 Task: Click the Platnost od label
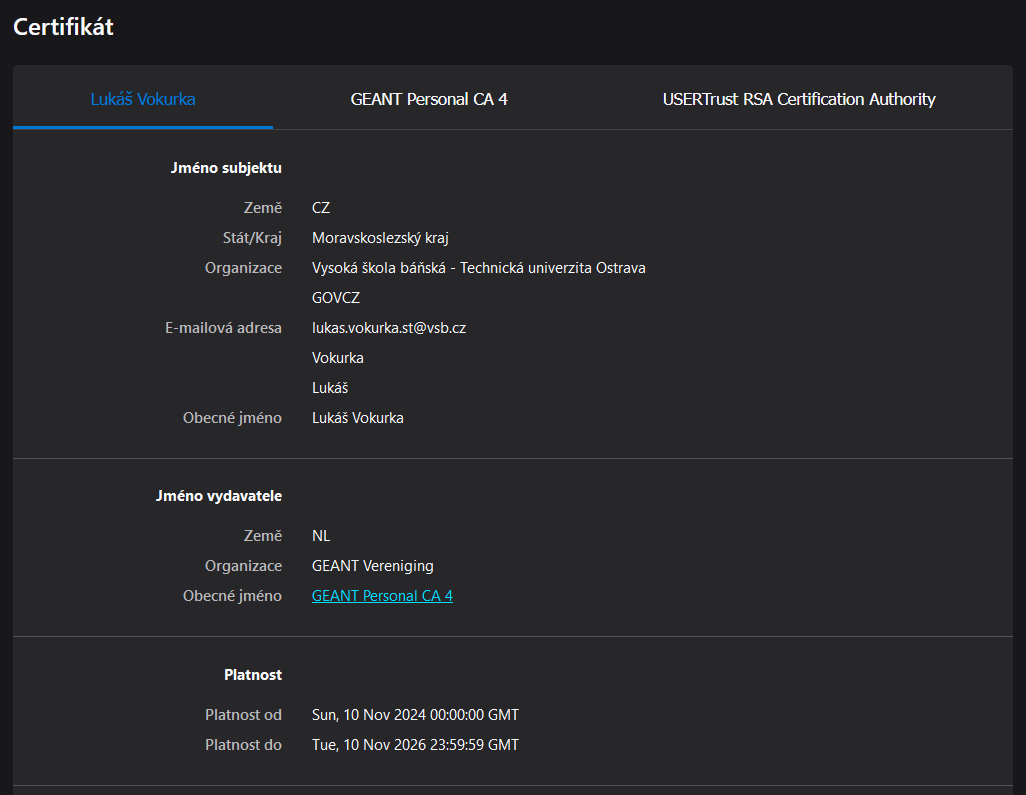point(243,715)
